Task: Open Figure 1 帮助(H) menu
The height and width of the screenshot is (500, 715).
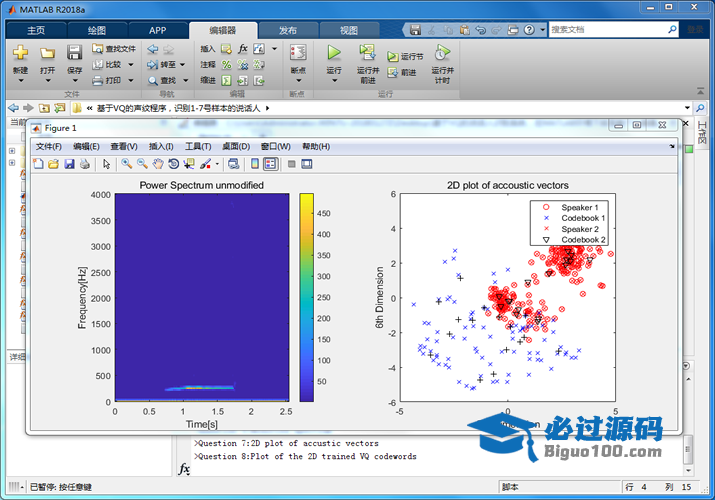Action: coord(316,146)
